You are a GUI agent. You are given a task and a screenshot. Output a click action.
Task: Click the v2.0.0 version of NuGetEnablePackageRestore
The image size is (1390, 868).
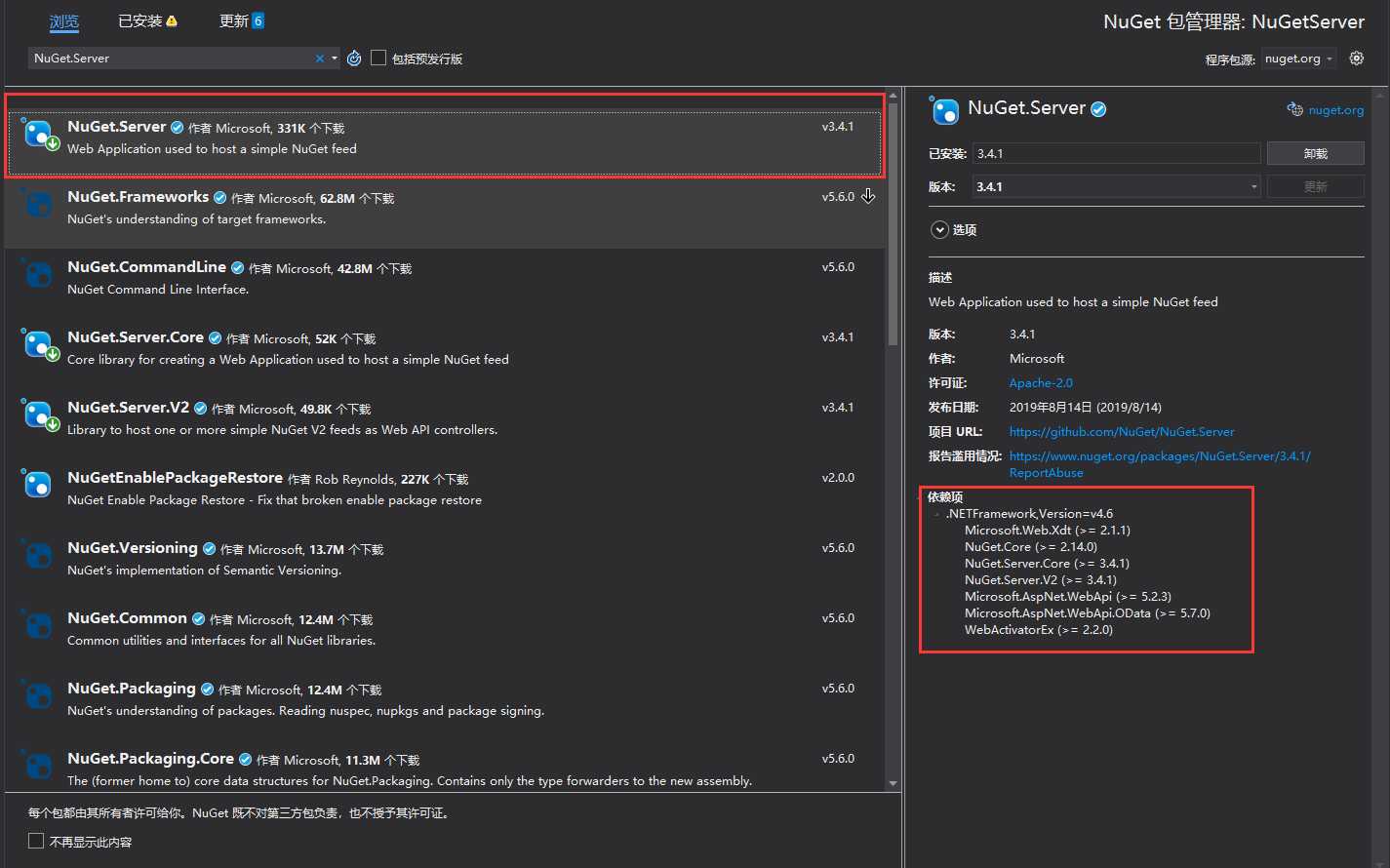pos(838,478)
